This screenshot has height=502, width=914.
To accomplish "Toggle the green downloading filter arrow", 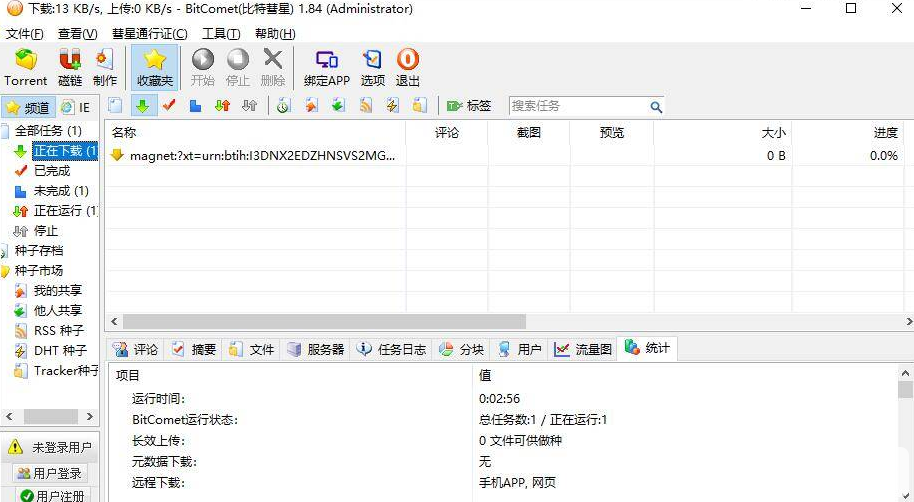I will click(x=143, y=106).
